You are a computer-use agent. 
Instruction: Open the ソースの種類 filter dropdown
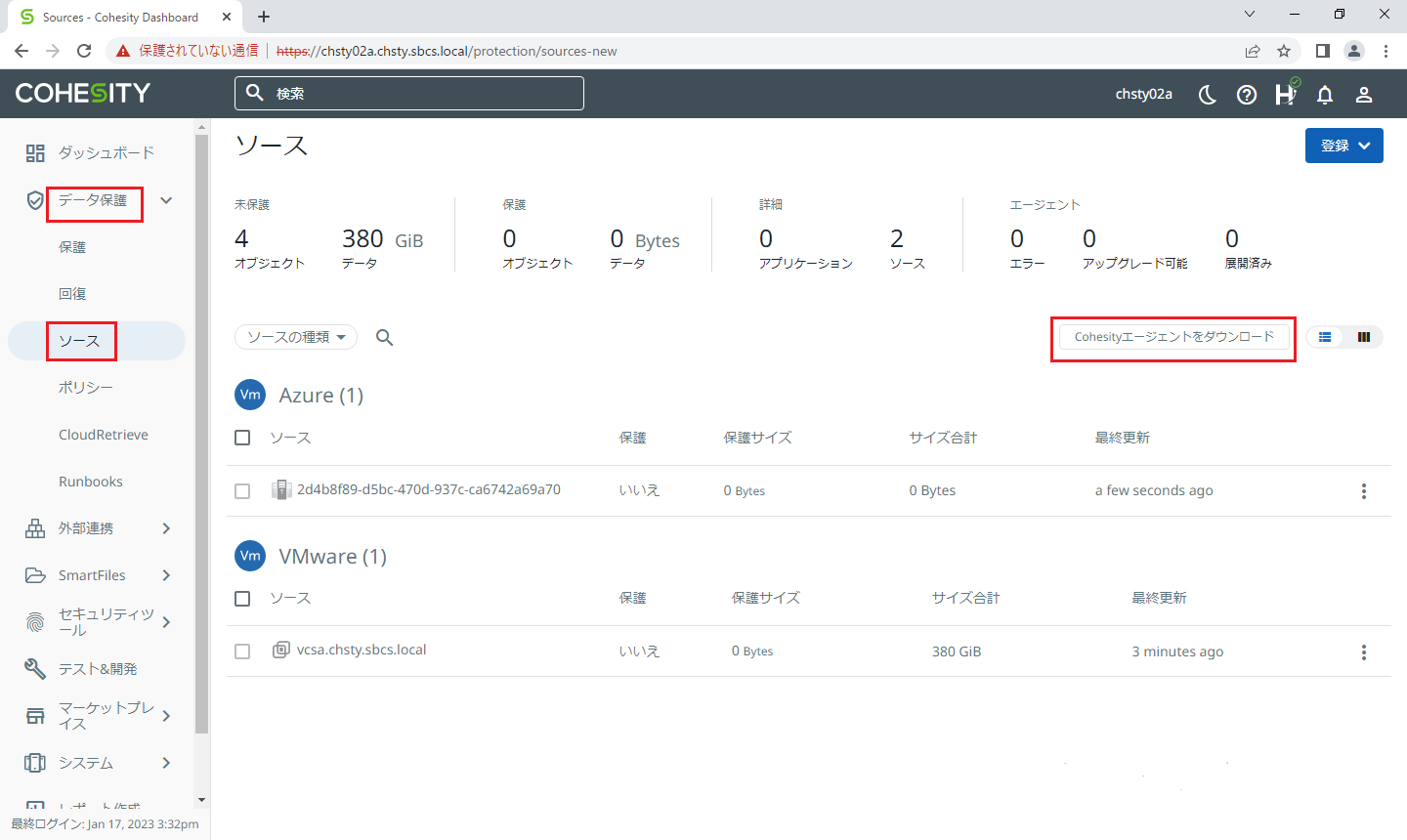(296, 337)
